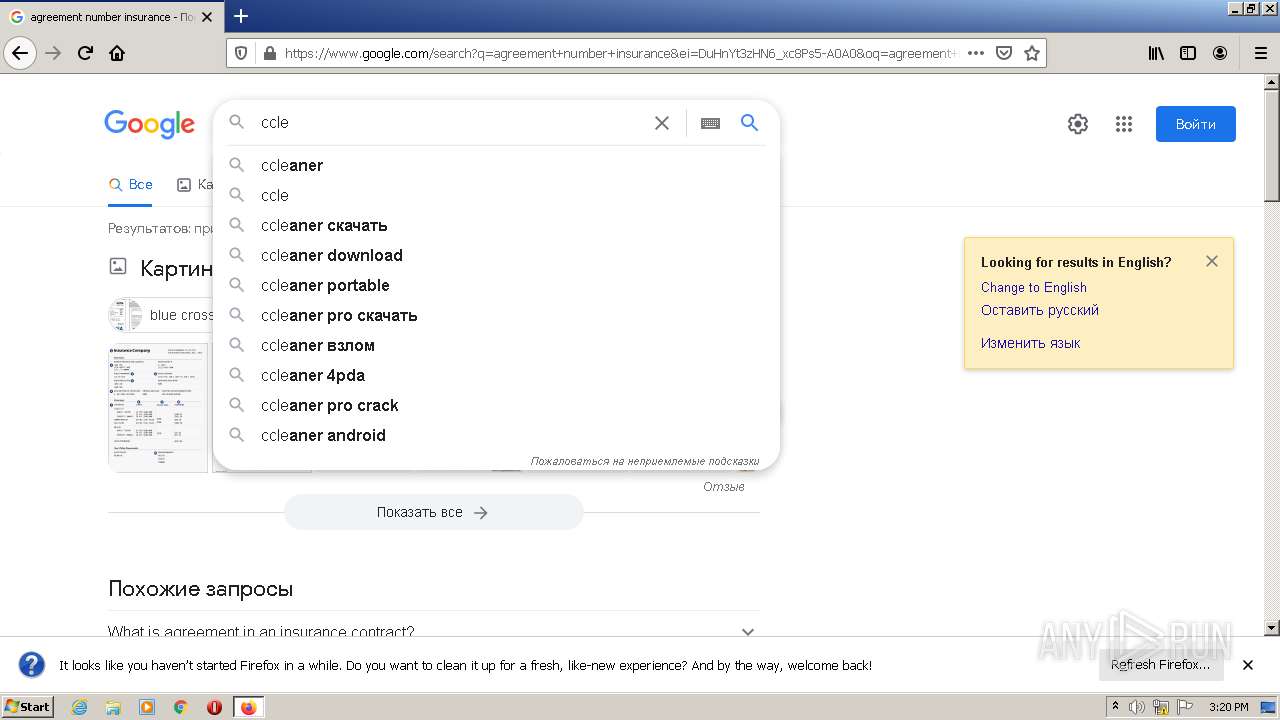Image resolution: width=1280 pixels, height=720 pixels.
Task: Open File Explorer from taskbar
Action: 113,707
